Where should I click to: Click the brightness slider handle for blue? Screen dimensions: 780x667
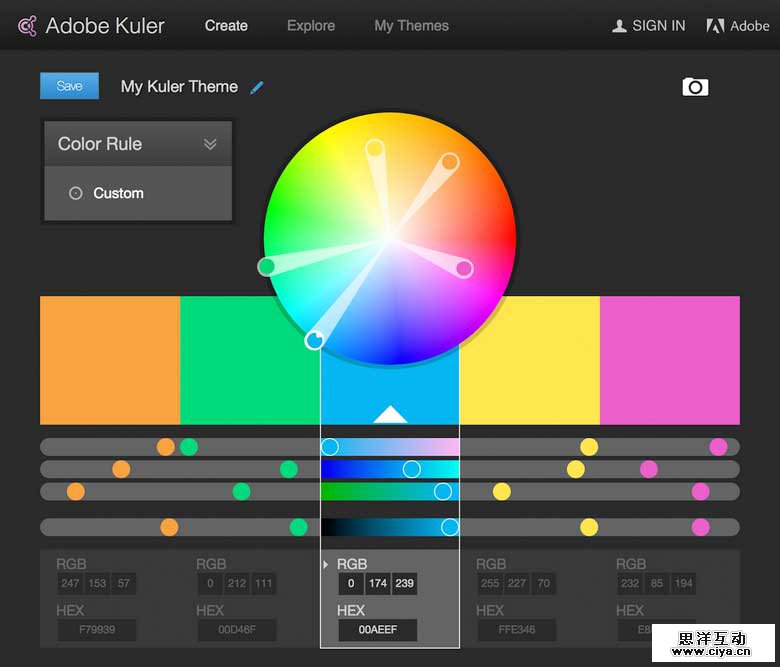pyautogui.click(x=450, y=527)
